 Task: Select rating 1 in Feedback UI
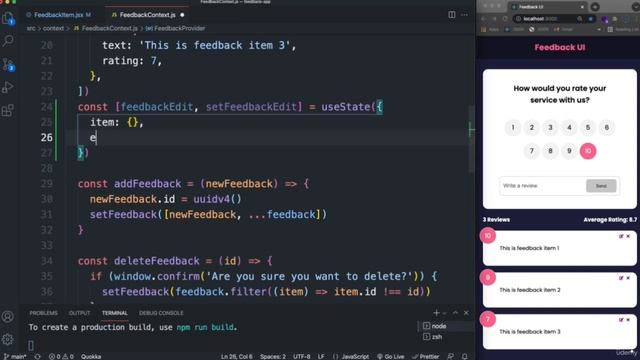513,128
